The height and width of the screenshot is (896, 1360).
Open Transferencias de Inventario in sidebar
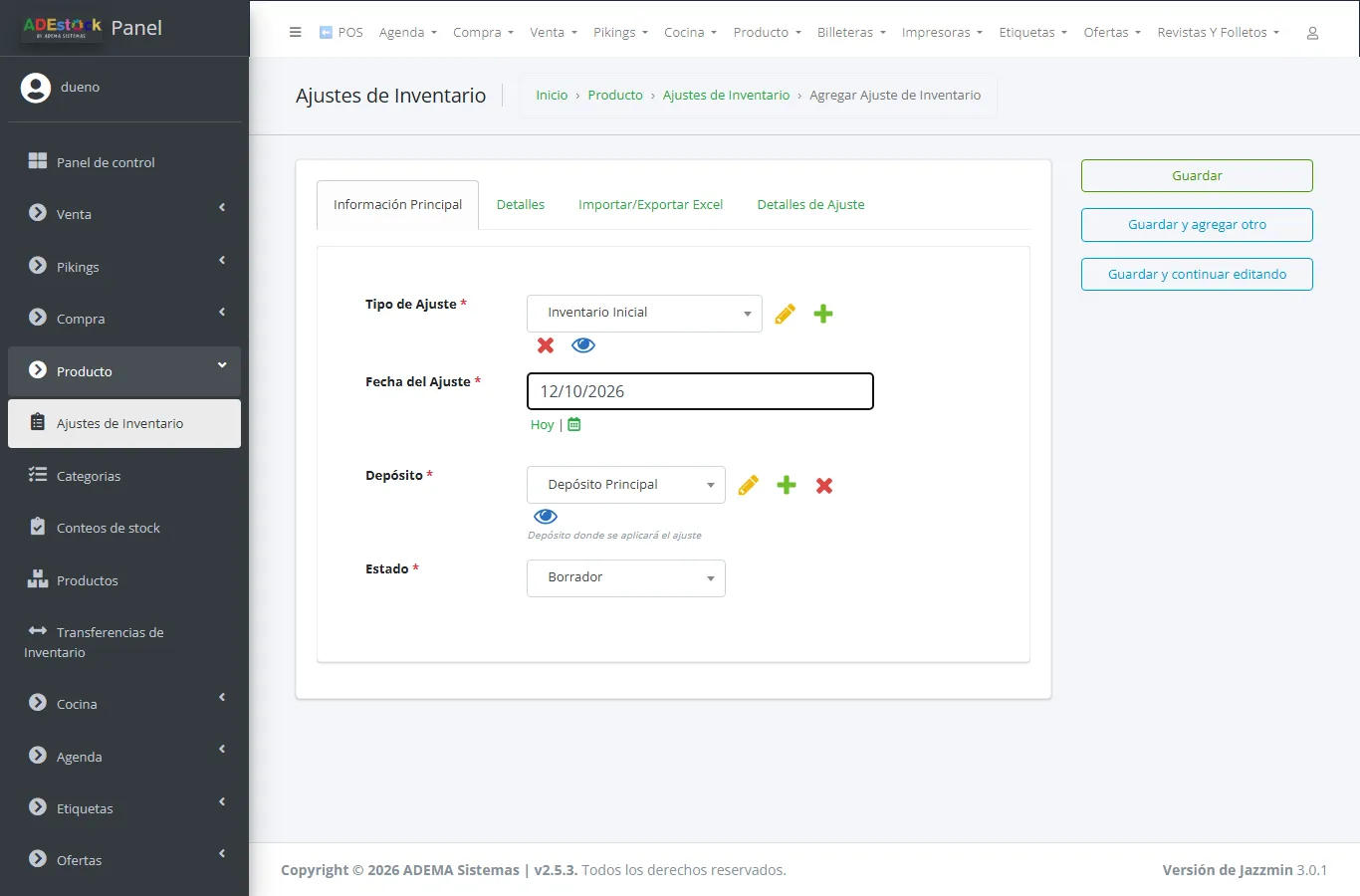click(x=124, y=642)
